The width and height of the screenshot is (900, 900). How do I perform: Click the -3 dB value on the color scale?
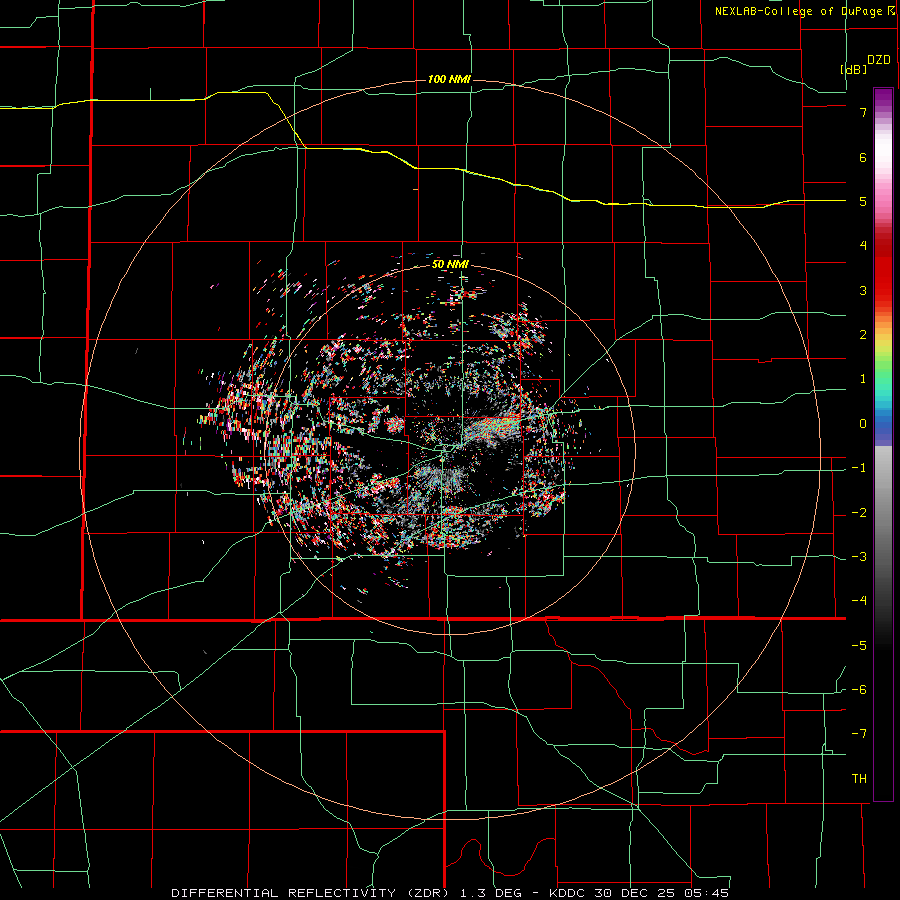859,557
